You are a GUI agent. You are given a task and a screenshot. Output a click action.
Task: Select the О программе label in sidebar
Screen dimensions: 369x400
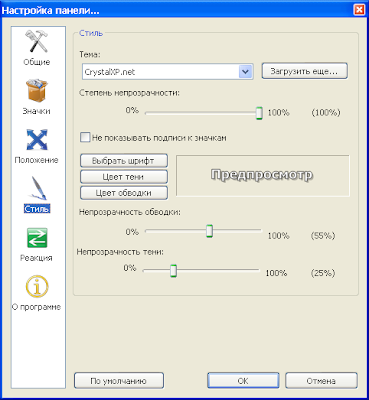pyautogui.click(x=37, y=307)
